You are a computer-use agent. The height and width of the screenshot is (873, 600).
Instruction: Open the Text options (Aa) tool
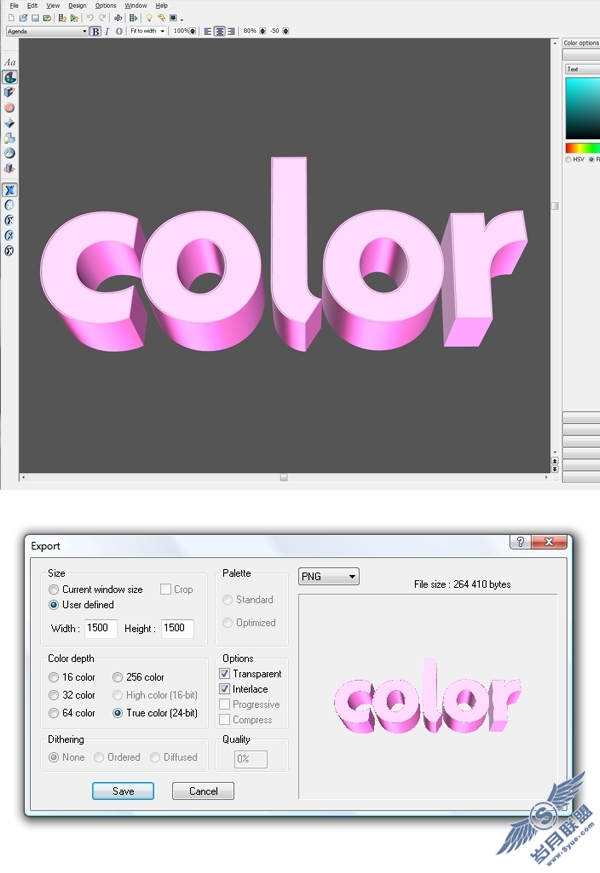click(9, 62)
